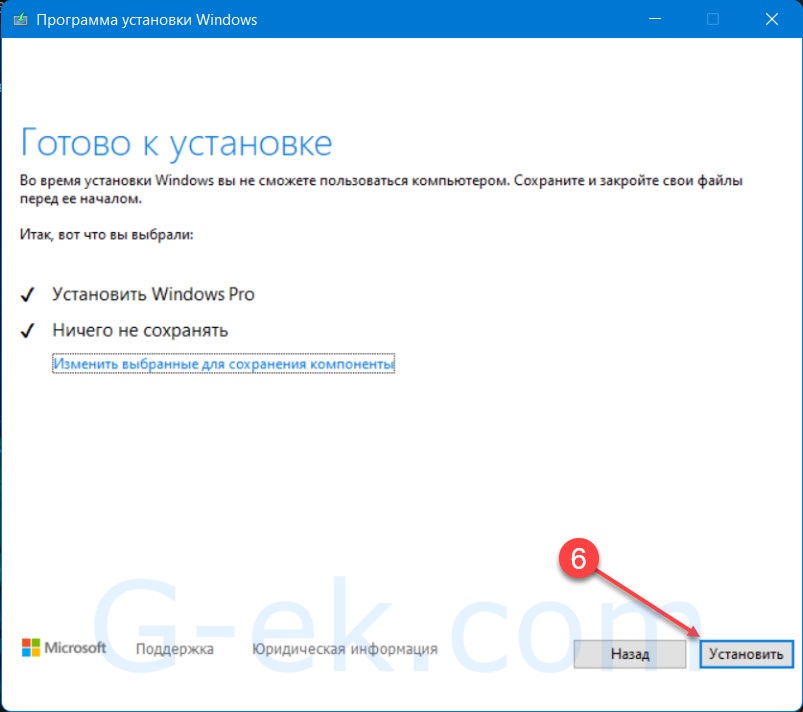Image resolution: width=803 pixels, height=712 pixels.
Task: Click the checkmark beside Ничего не сохранять
Action: coord(28,331)
